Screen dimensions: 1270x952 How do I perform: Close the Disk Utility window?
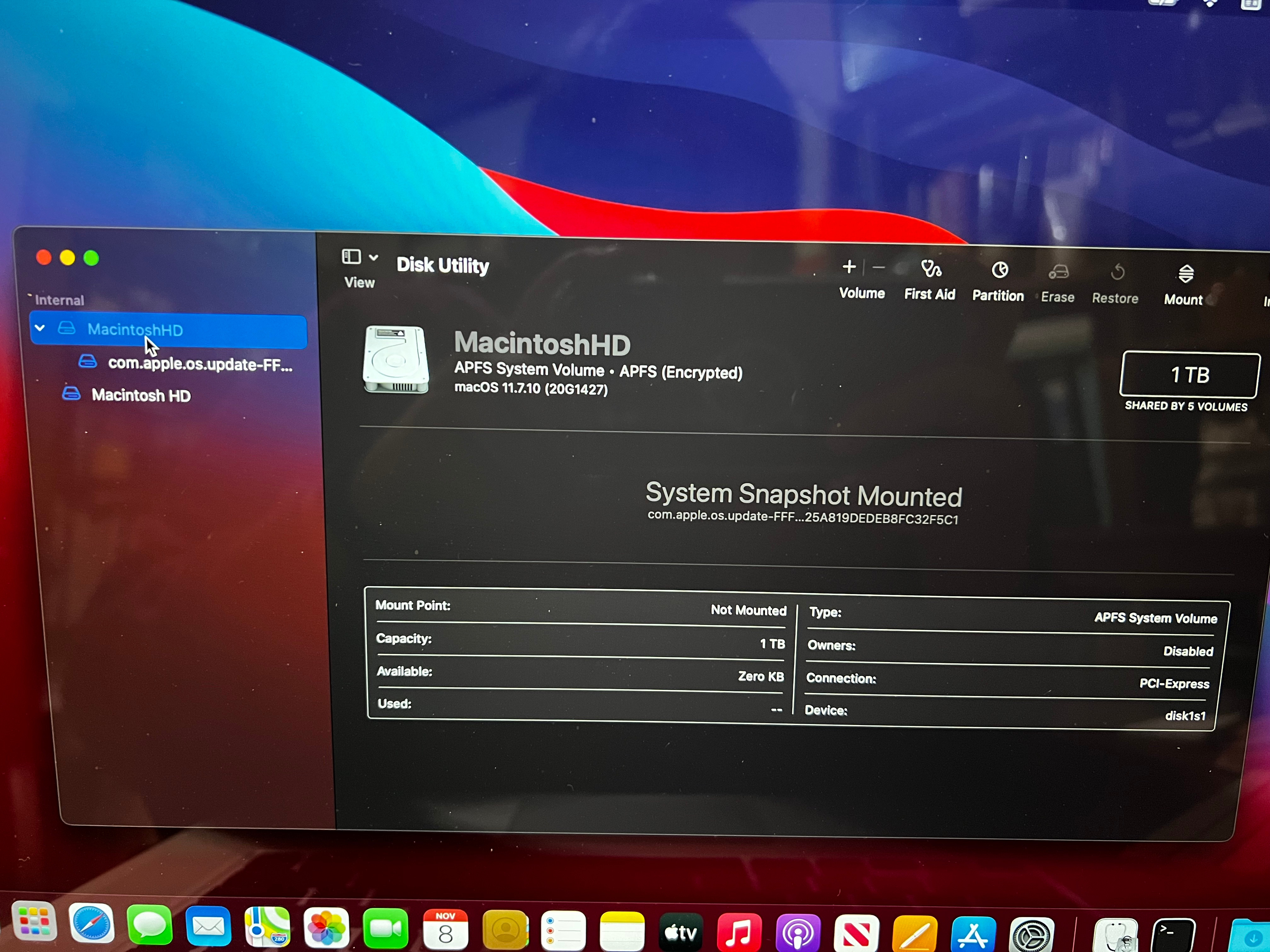(x=44, y=258)
